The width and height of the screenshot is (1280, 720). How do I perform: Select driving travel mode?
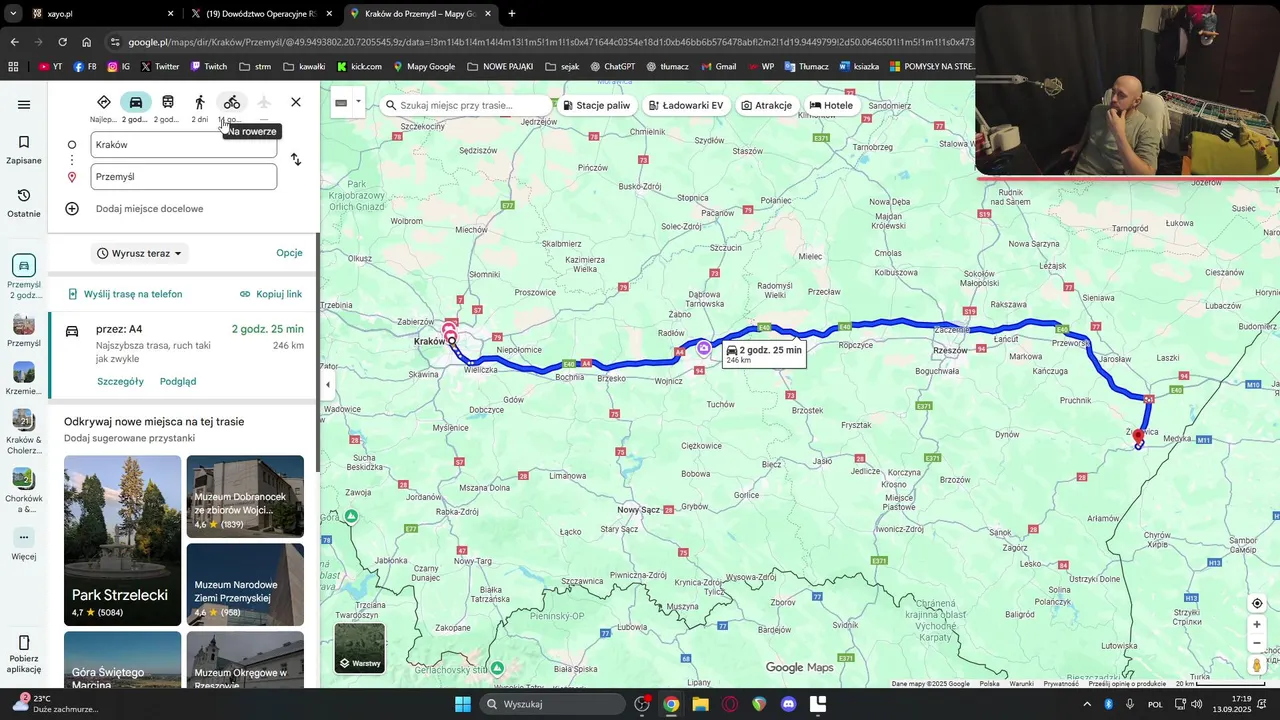click(x=136, y=102)
